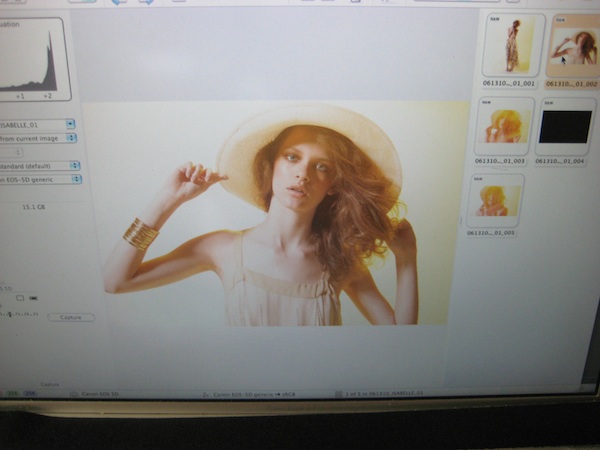The height and width of the screenshot is (450, 600).
Task: Click the 'Capture' label above the status bar
Action: tap(50, 384)
